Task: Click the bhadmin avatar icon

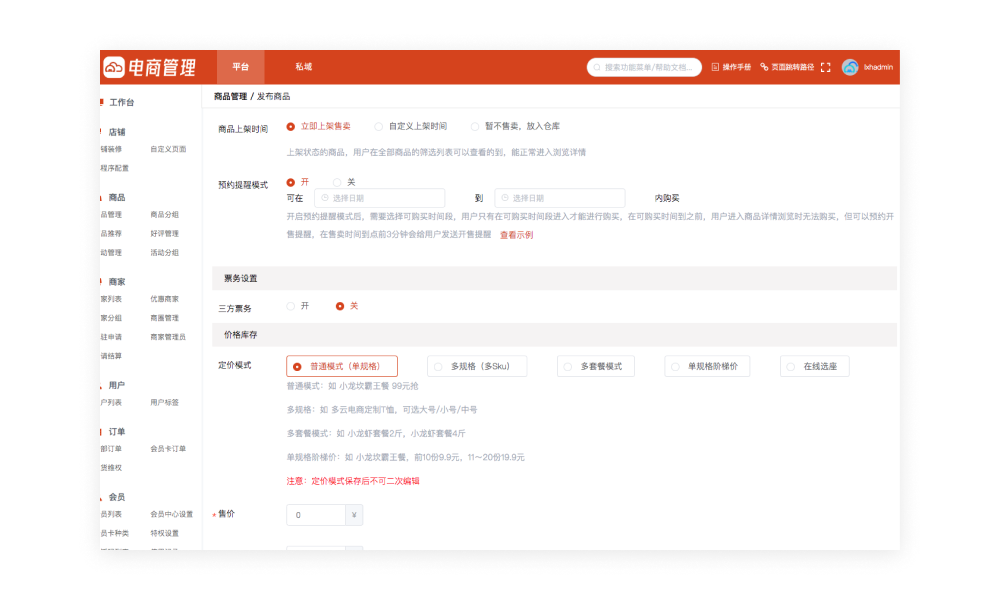Action: coord(848,66)
